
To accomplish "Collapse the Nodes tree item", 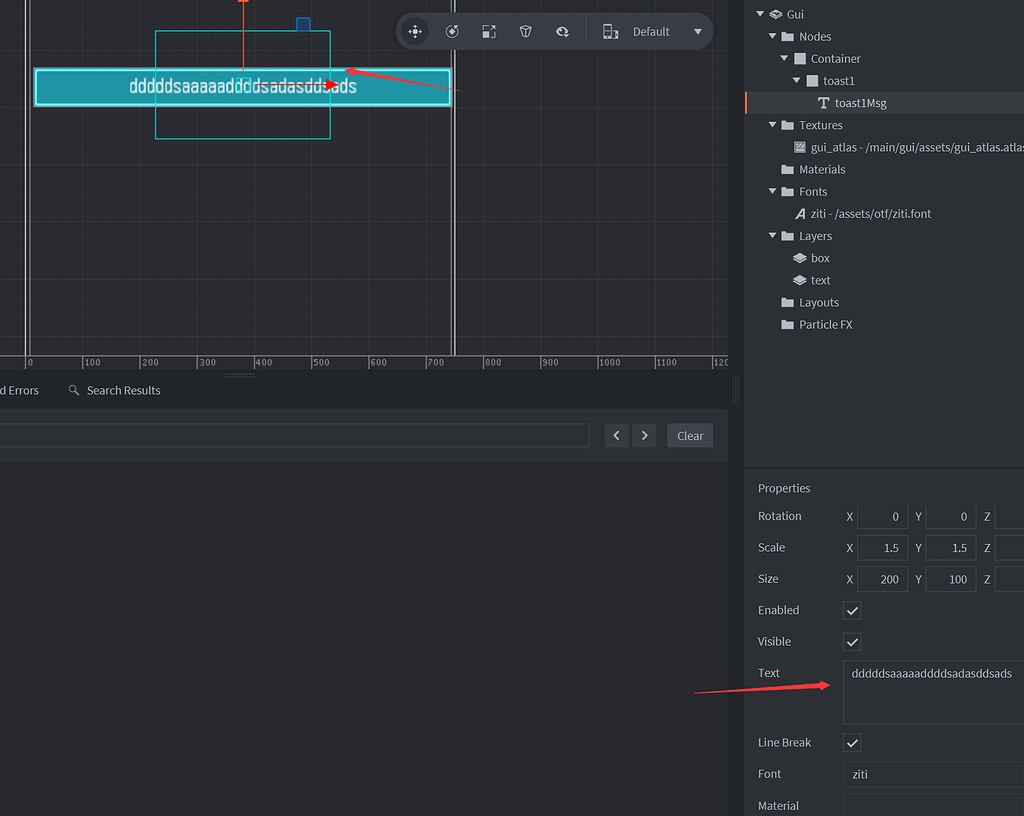I will click(772, 36).
